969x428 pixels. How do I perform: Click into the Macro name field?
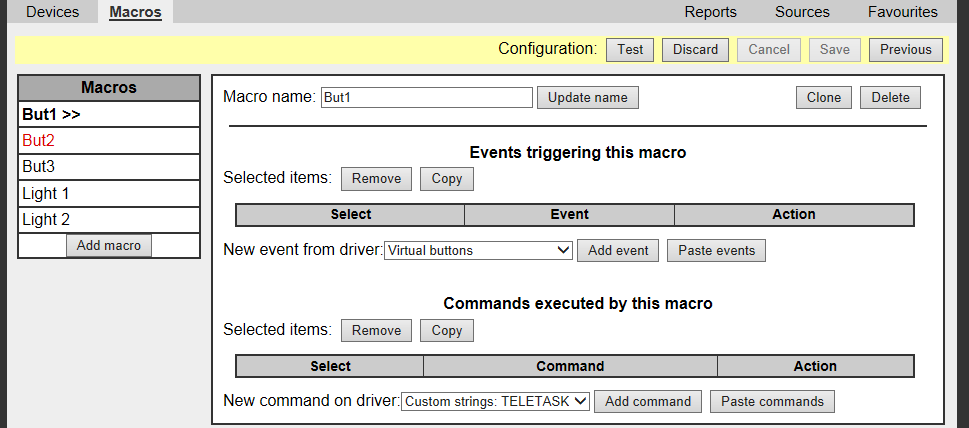click(426, 98)
